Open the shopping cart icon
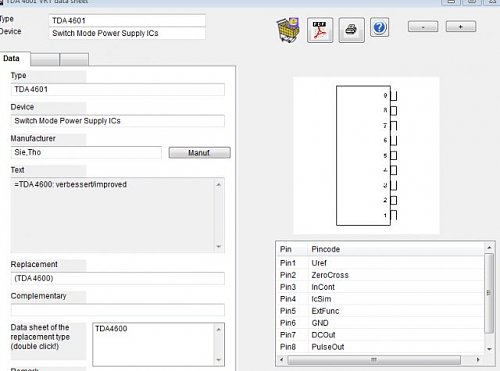This screenshot has height=371, width=500. 288,30
